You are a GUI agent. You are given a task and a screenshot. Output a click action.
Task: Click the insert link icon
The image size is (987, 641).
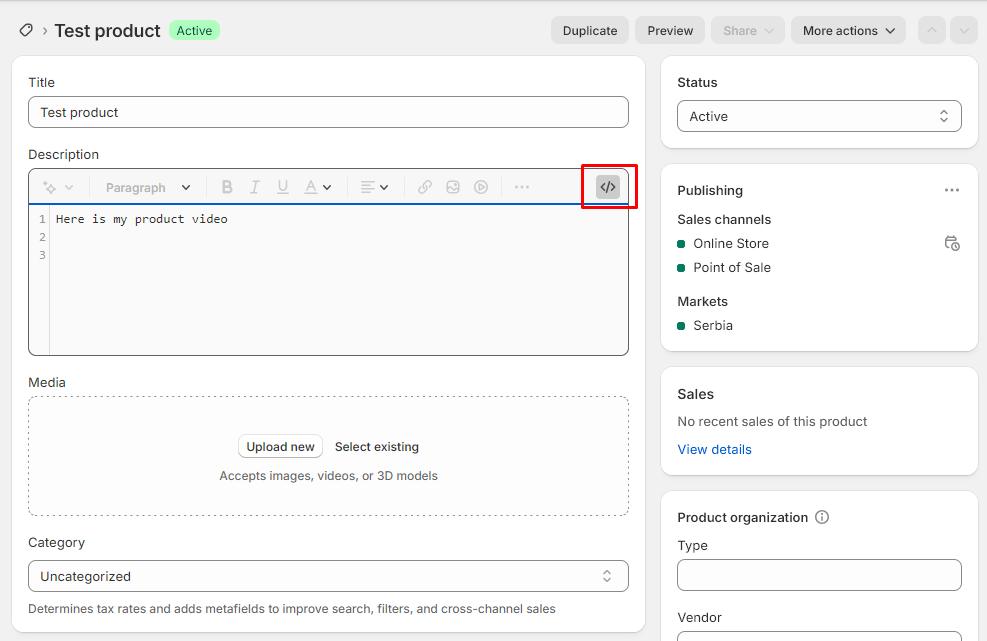(x=425, y=187)
